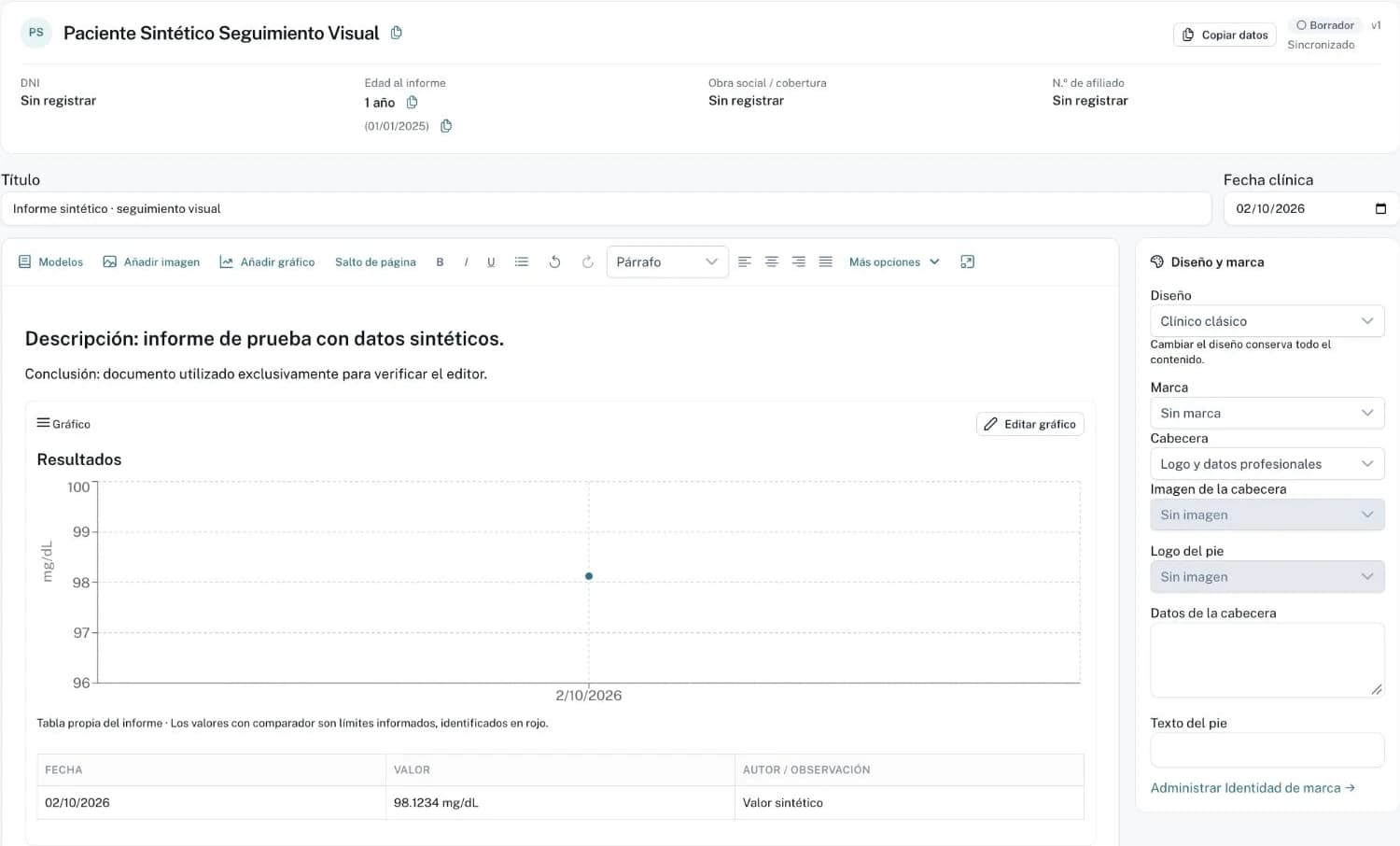Open the Imagen de la cabecera dropdown
The width and height of the screenshot is (1400, 846).
tap(1267, 515)
